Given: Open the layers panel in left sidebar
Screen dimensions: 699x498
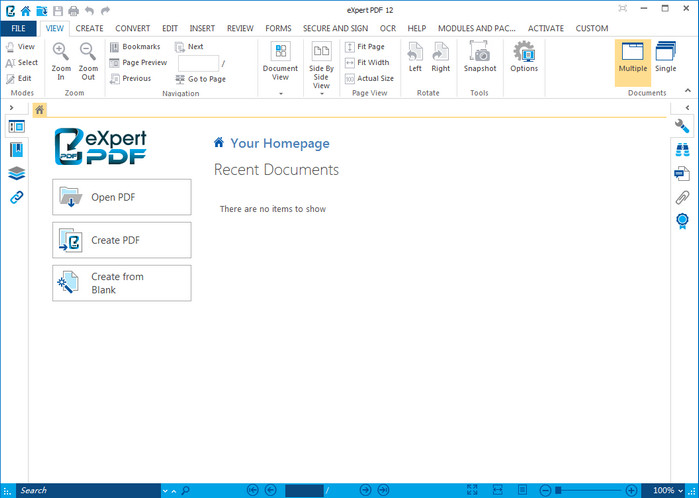Looking at the screenshot, I should (17, 173).
